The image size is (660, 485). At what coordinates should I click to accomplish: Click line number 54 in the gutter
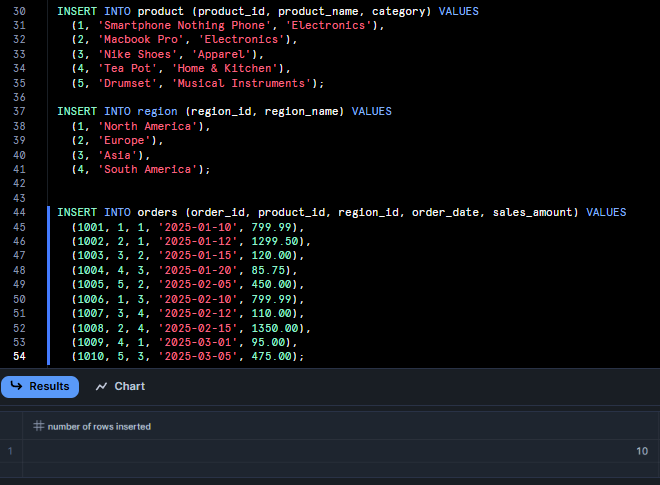(17, 357)
